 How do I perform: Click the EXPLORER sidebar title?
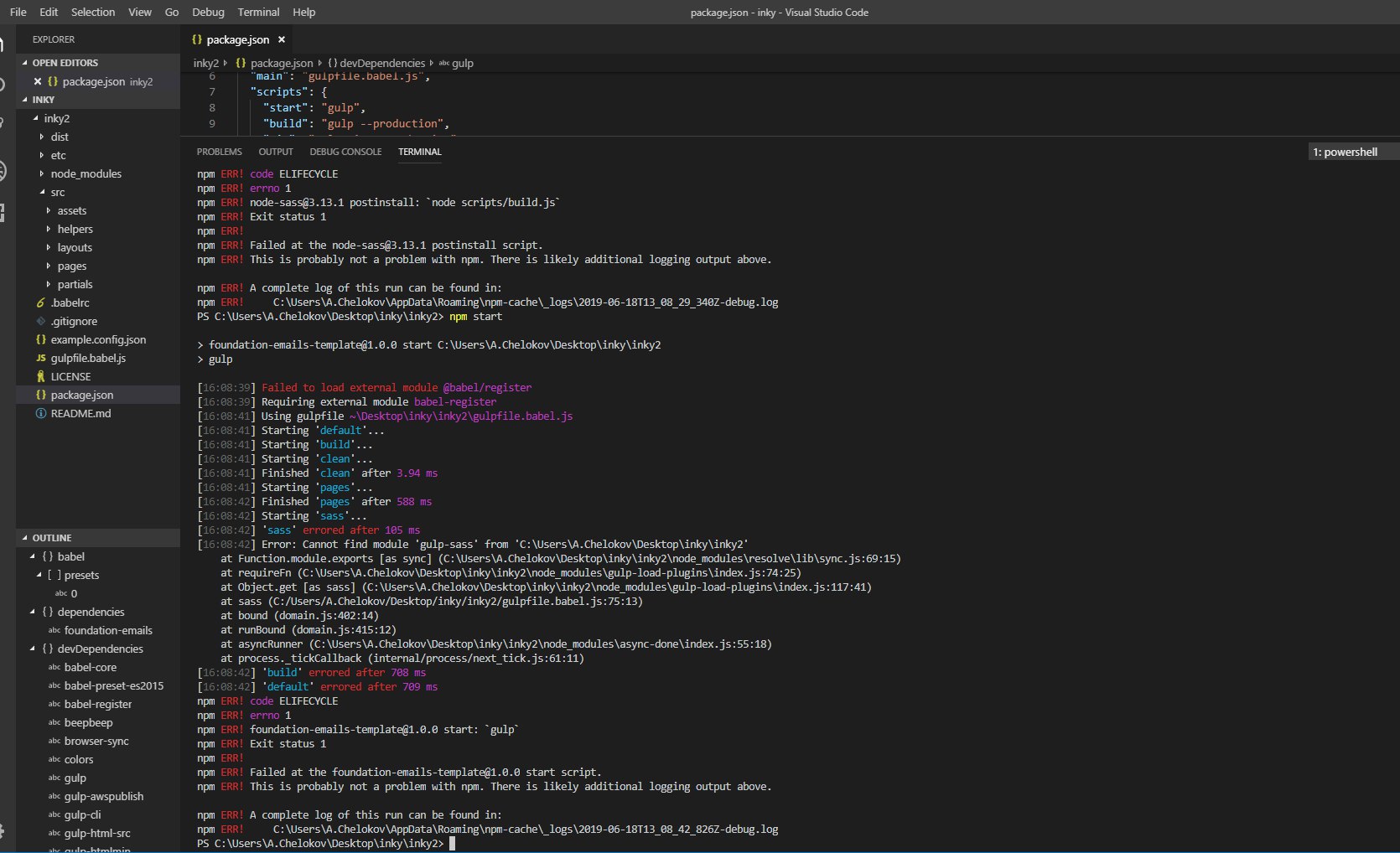click(x=54, y=39)
